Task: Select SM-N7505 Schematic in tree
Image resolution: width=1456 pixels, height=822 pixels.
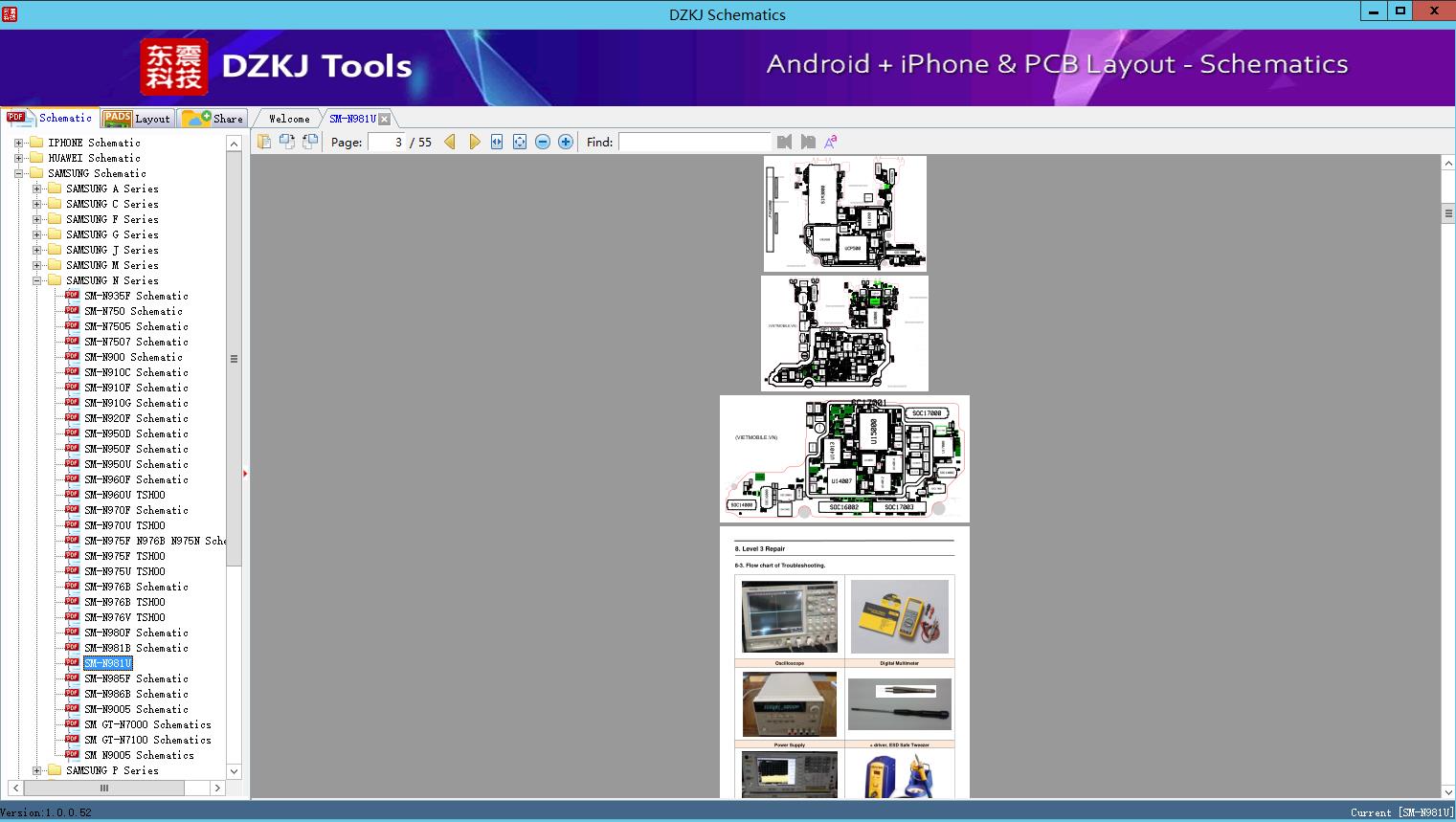Action: (x=136, y=326)
